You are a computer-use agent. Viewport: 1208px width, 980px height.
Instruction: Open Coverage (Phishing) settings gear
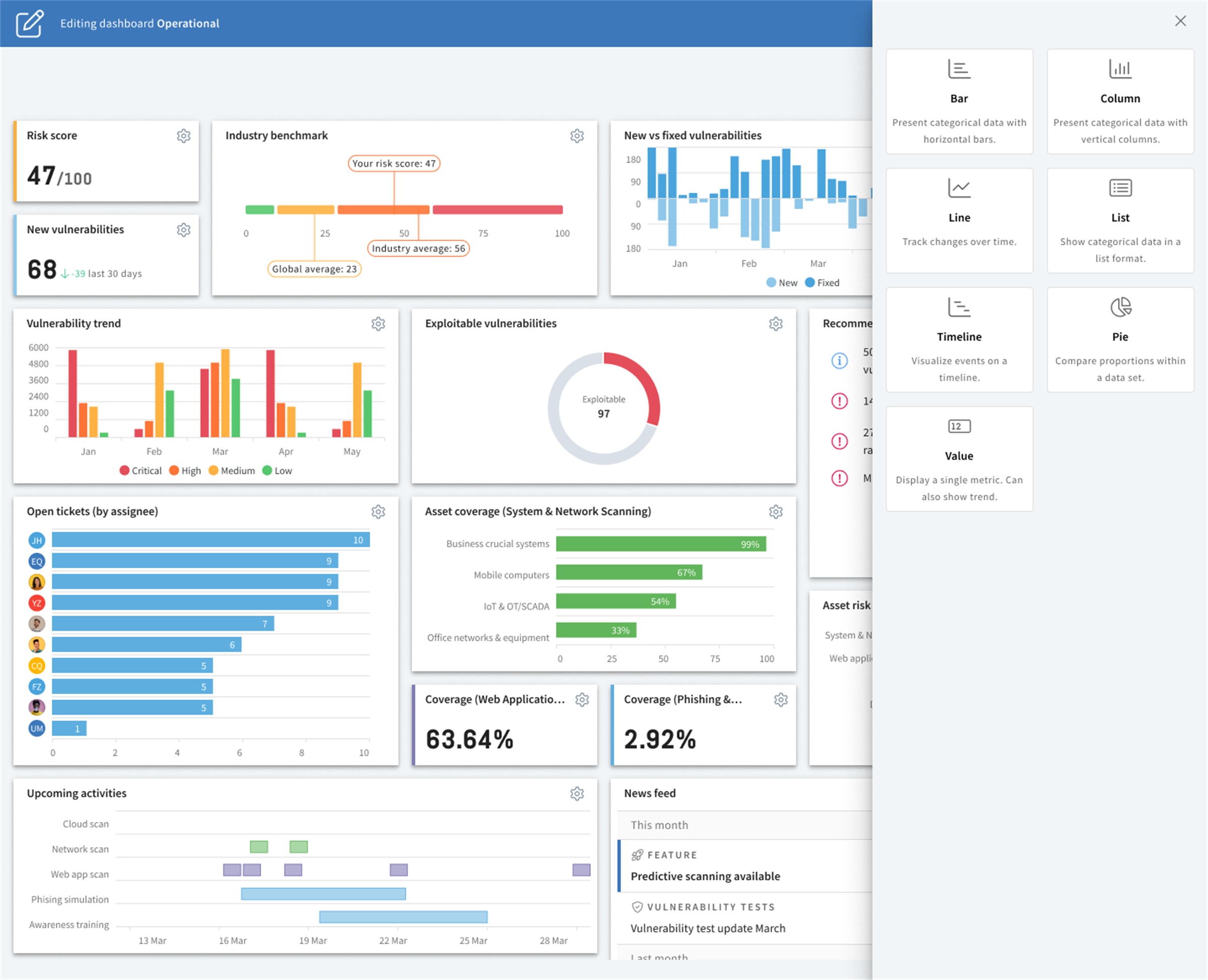click(x=781, y=700)
